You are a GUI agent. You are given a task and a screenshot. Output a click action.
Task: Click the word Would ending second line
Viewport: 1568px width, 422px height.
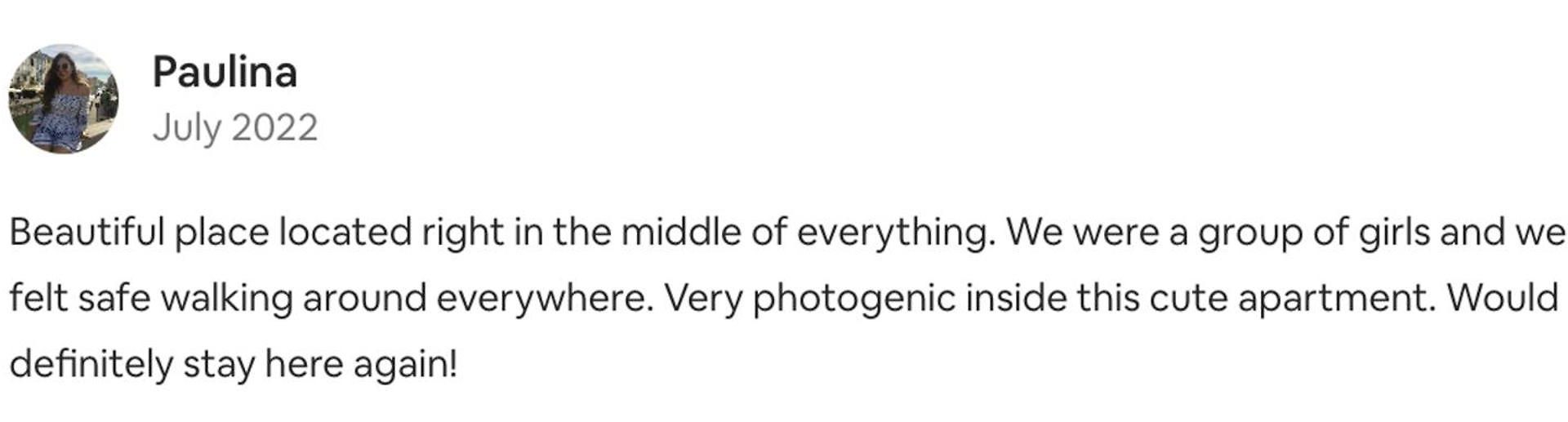[1503, 297]
